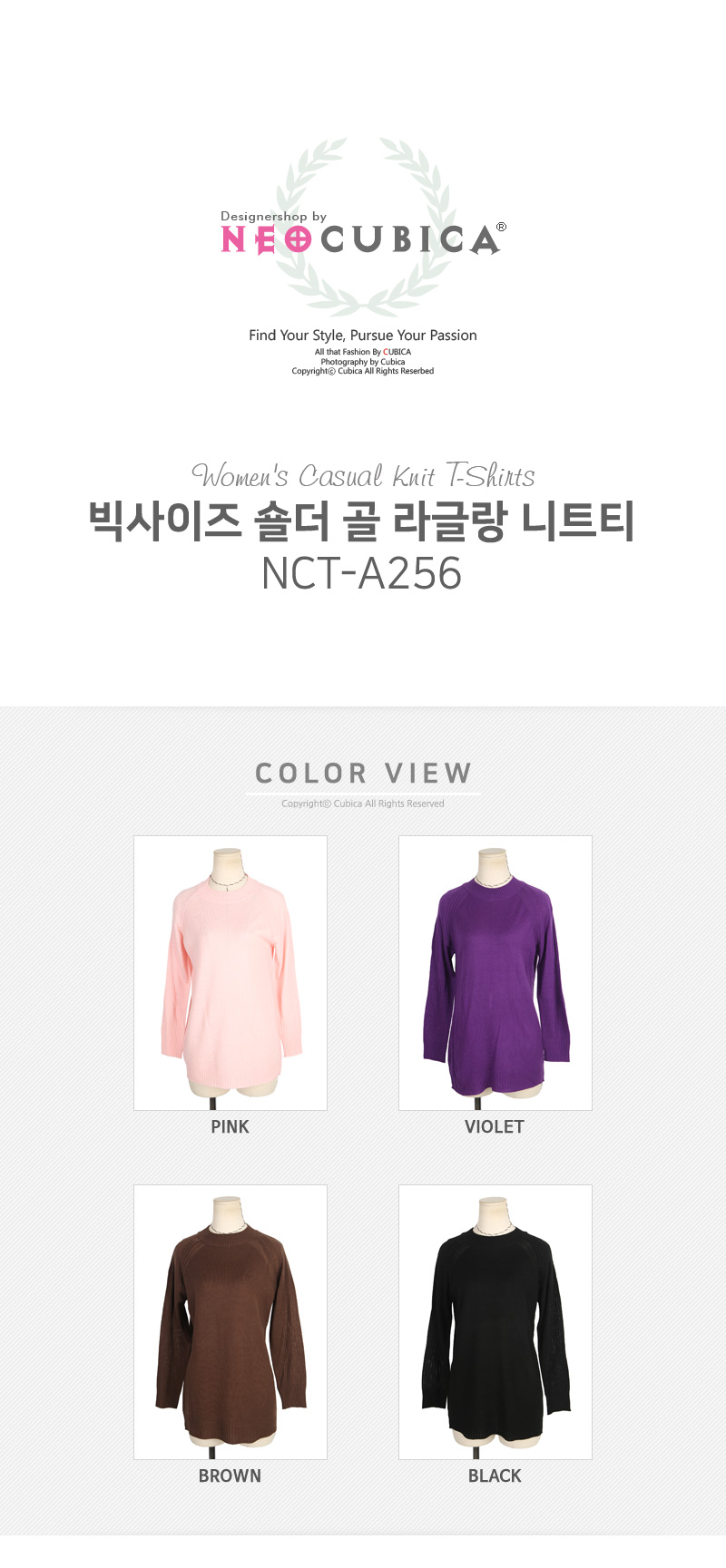Click the Designershop by text
The width and height of the screenshot is (726, 1568).
click(x=273, y=217)
